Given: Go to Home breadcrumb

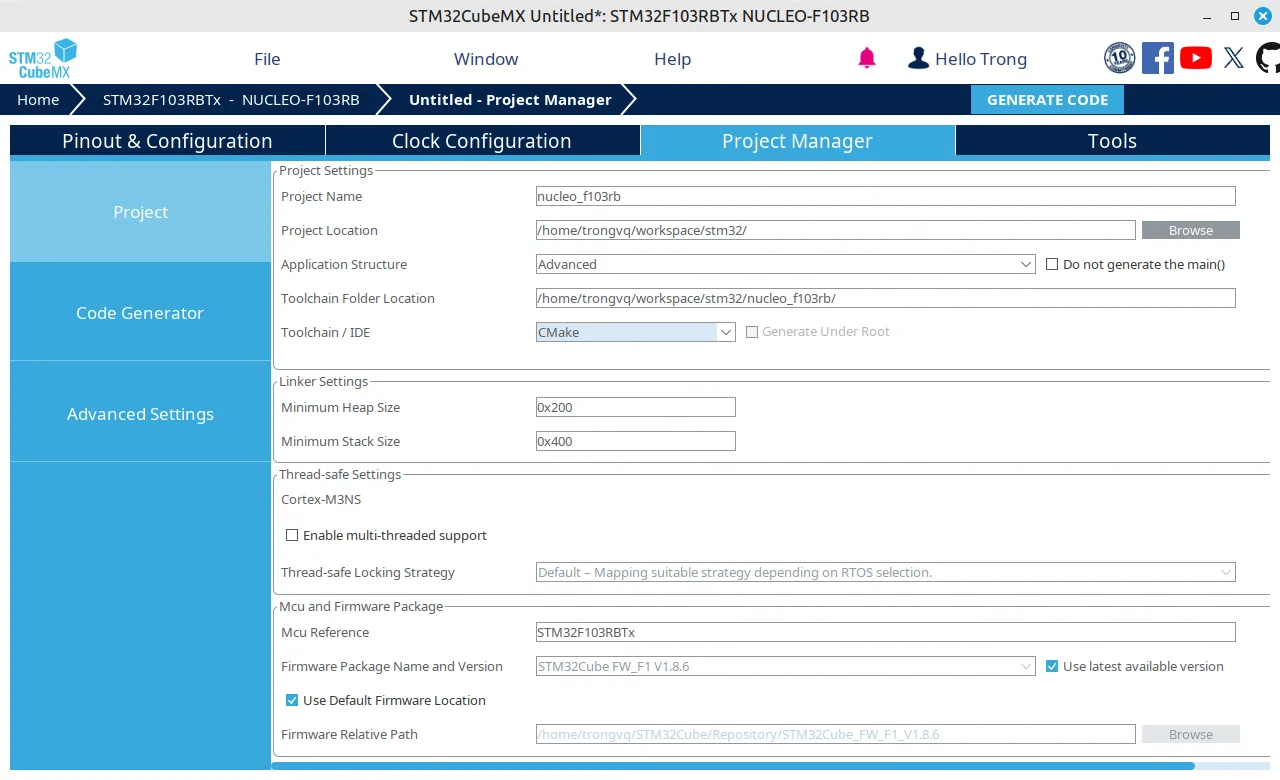Looking at the screenshot, I should [38, 100].
